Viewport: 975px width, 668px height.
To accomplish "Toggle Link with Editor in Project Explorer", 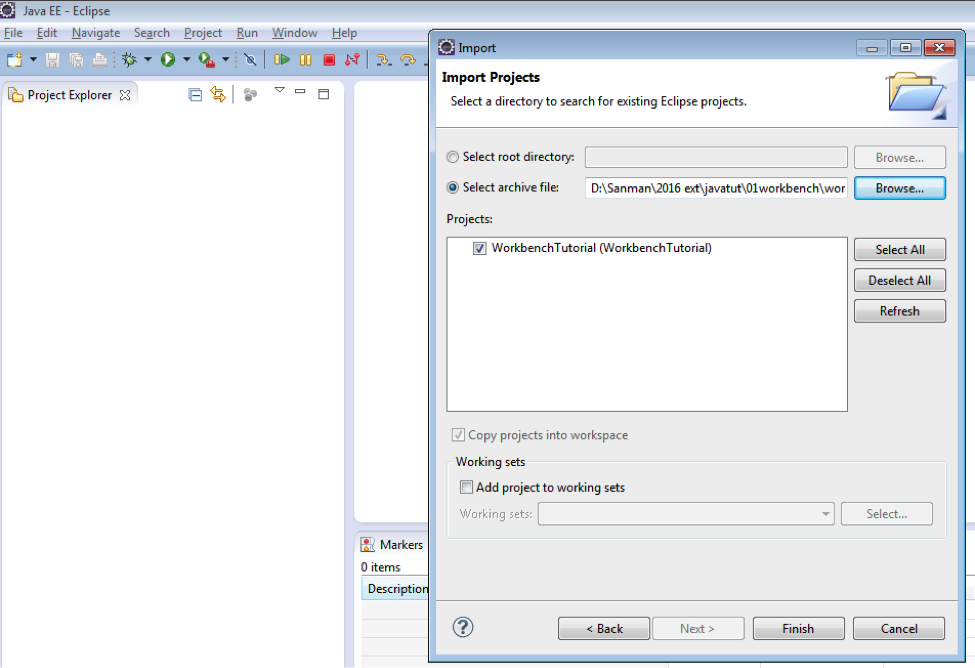I will pos(218,94).
